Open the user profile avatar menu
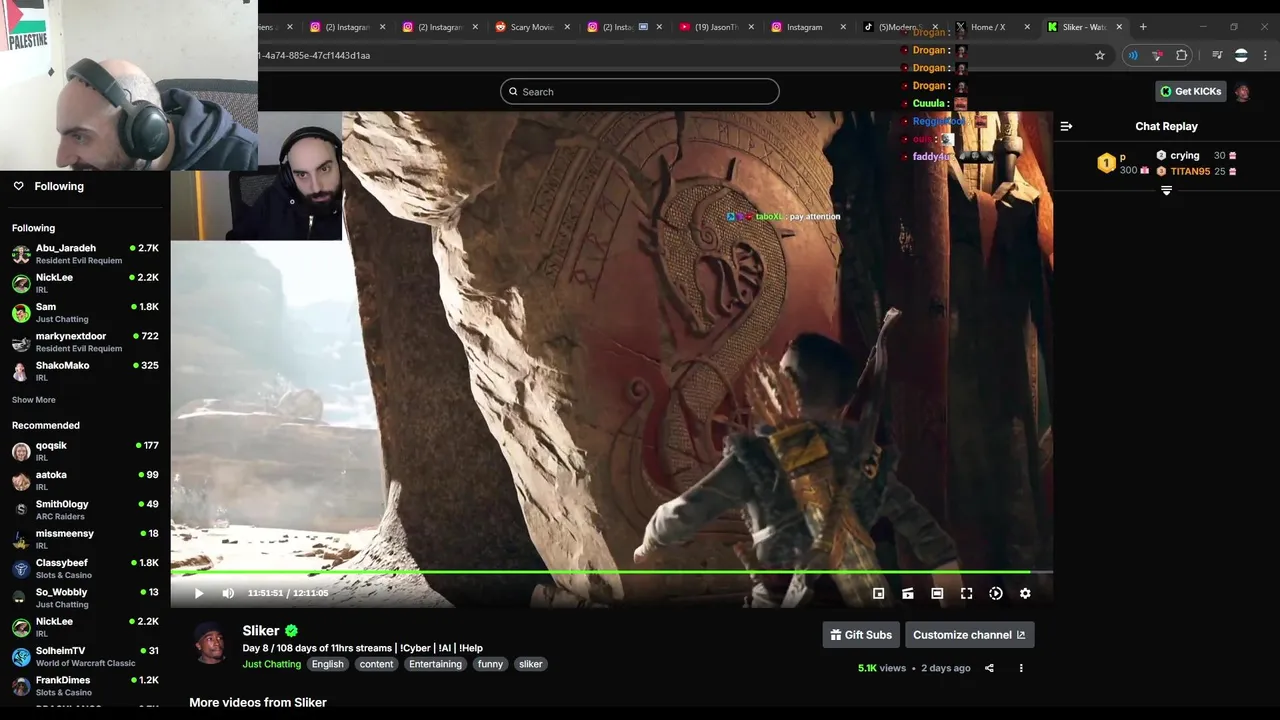Viewport: 1280px width, 720px height. [x=1242, y=91]
